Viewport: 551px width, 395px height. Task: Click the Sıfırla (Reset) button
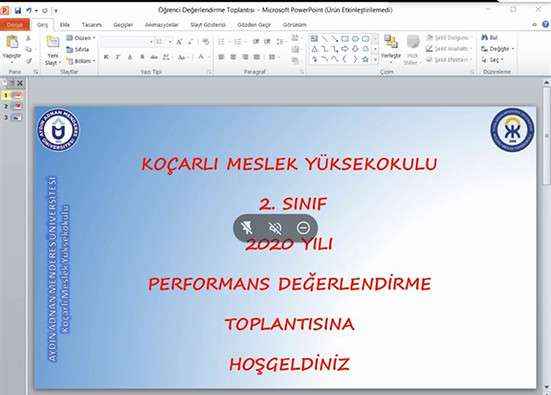click(x=78, y=50)
